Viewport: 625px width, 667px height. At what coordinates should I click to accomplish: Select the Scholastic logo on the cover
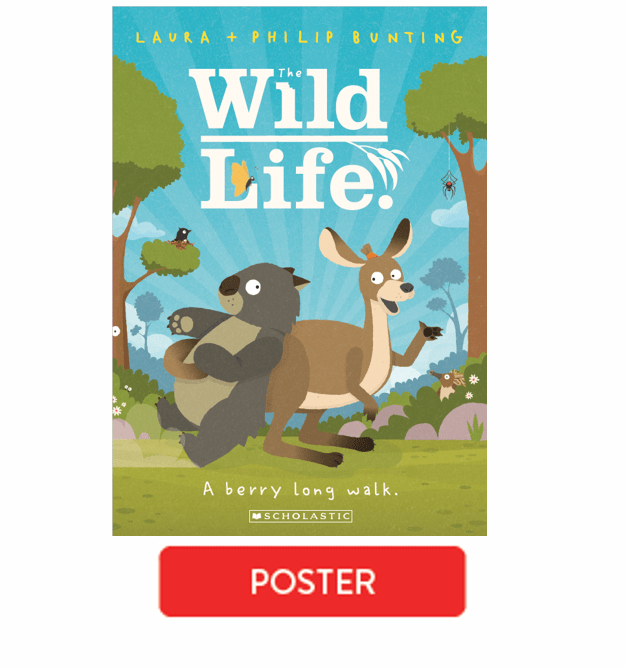pyautogui.click(x=301, y=516)
